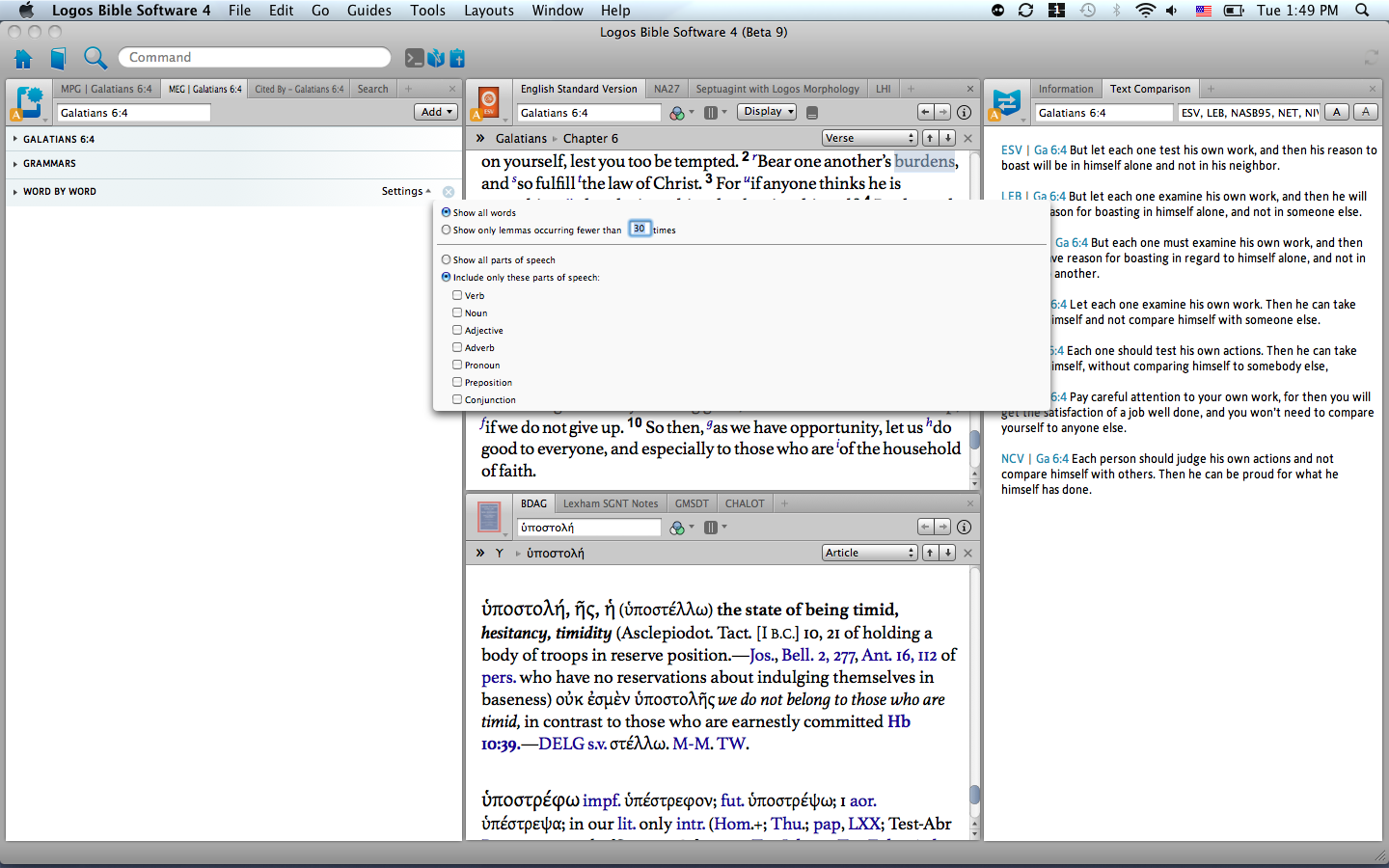Open the Display dropdown

768,112
